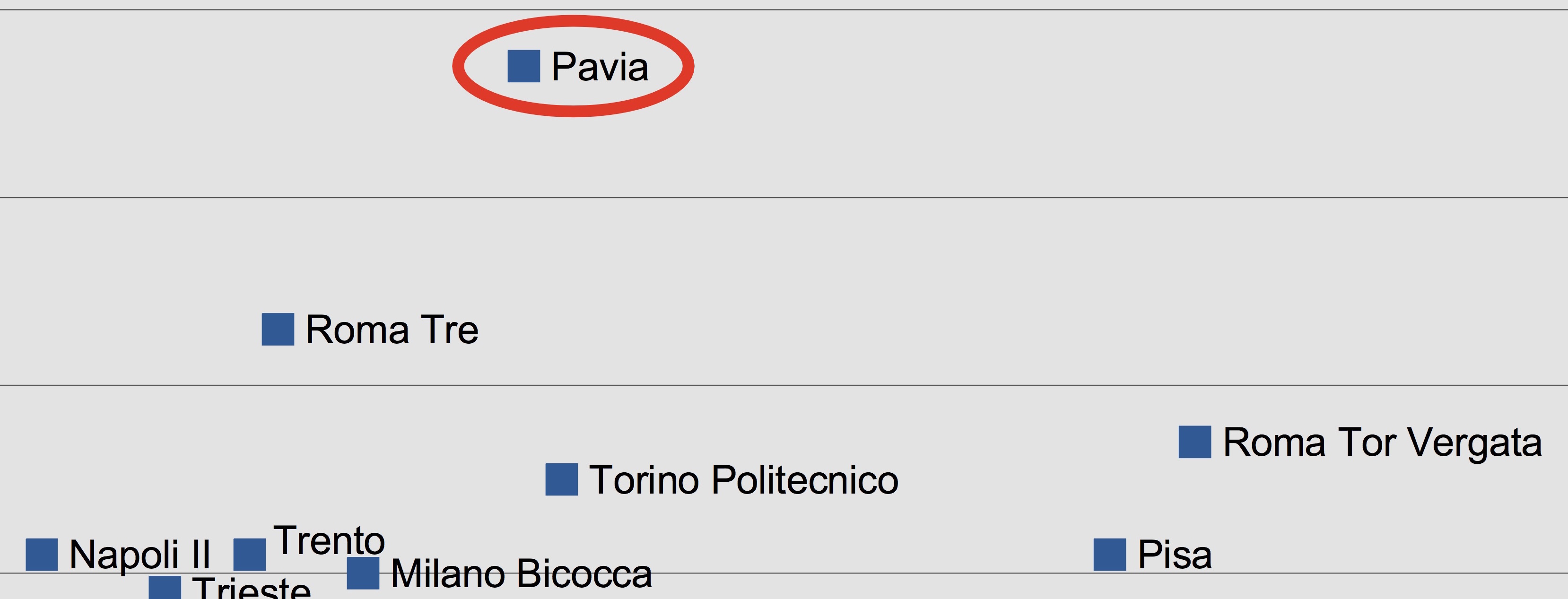This screenshot has height=599, width=1568.
Task: Click the Pavia blue square marker
Action: click(523, 66)
